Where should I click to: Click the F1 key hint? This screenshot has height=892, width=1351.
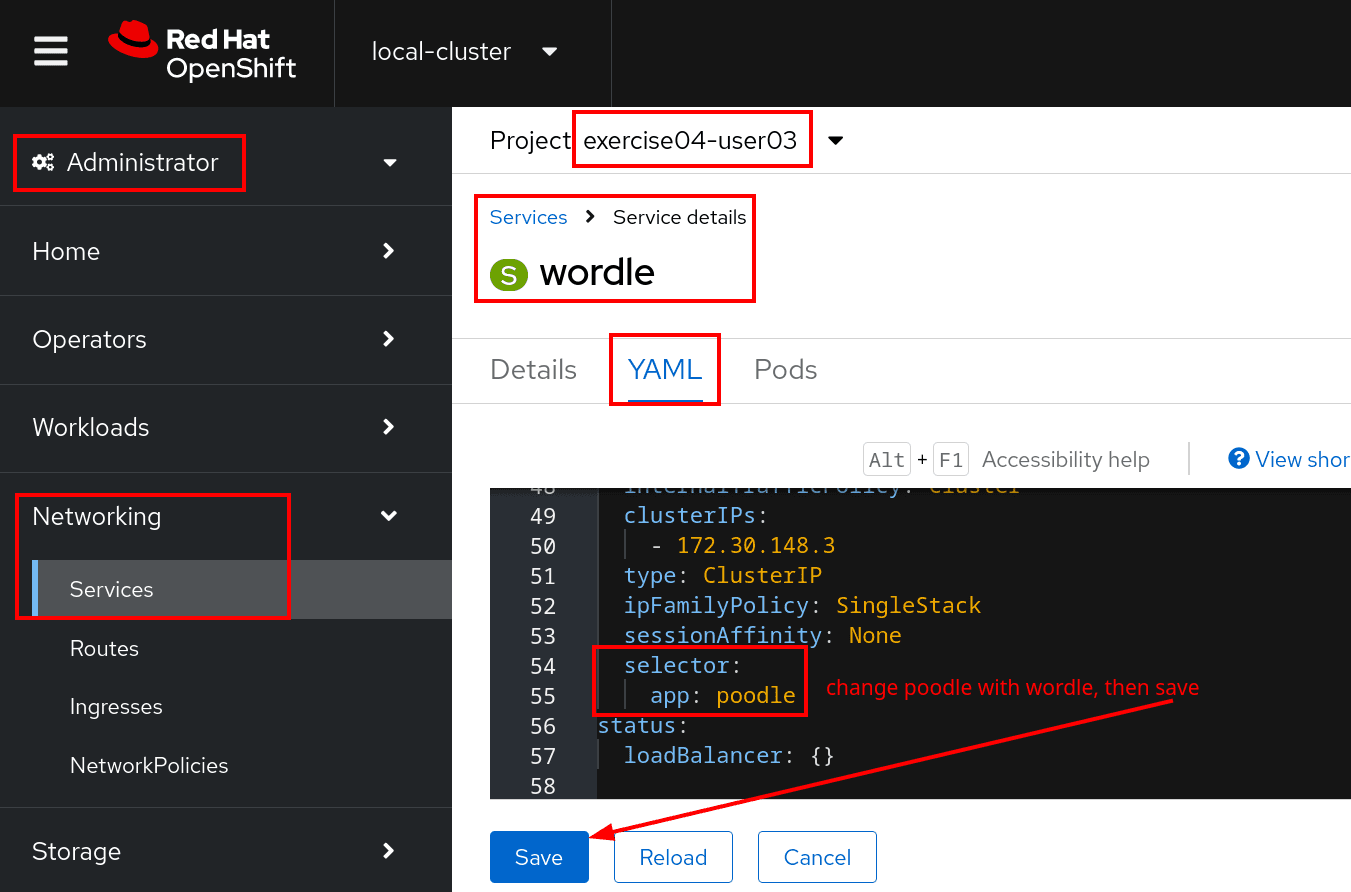pyautogui.click(x=951, y=459)
